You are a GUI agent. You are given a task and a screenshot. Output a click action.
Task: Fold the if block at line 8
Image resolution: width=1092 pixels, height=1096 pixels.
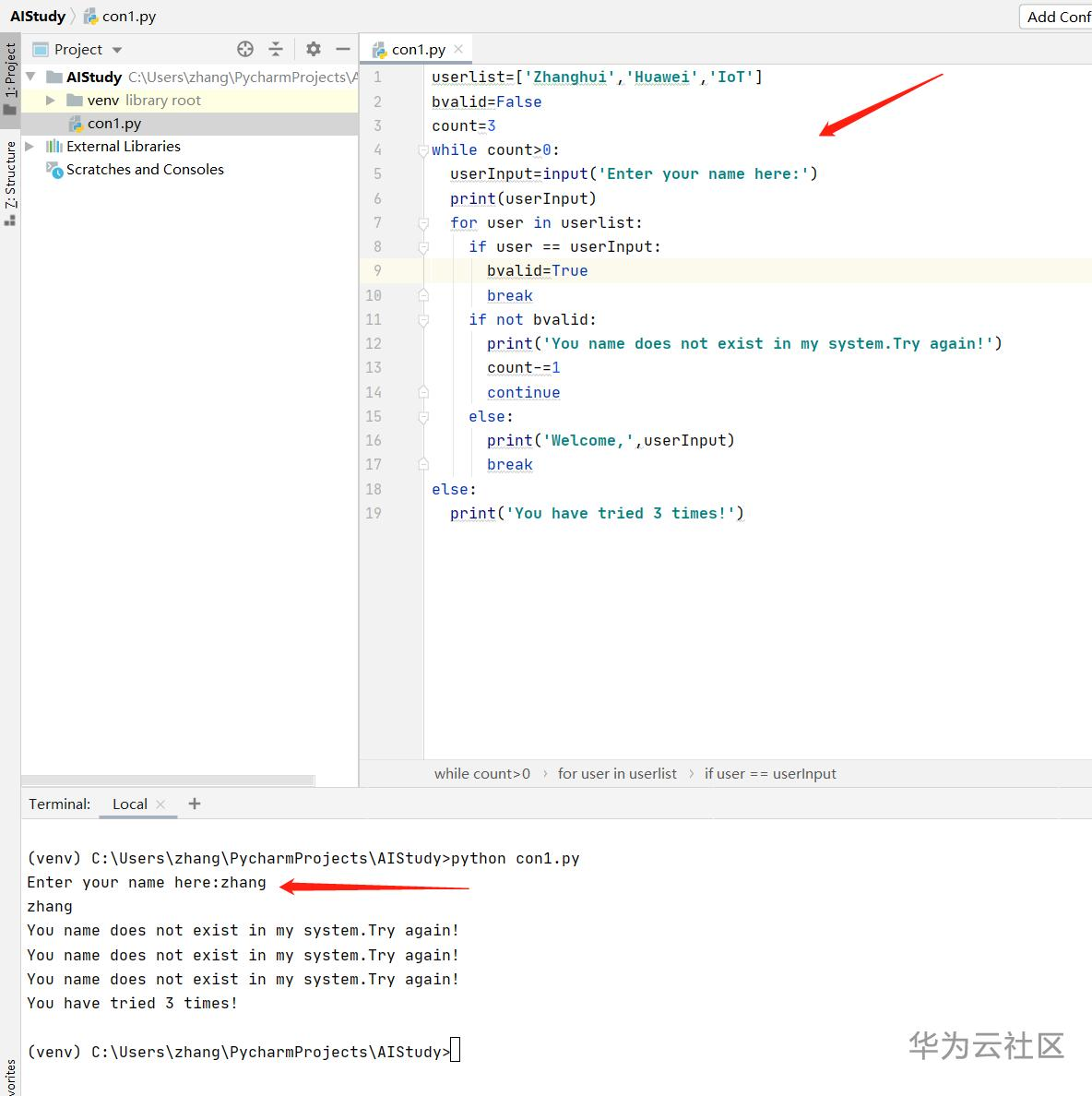tap(422, 247)
